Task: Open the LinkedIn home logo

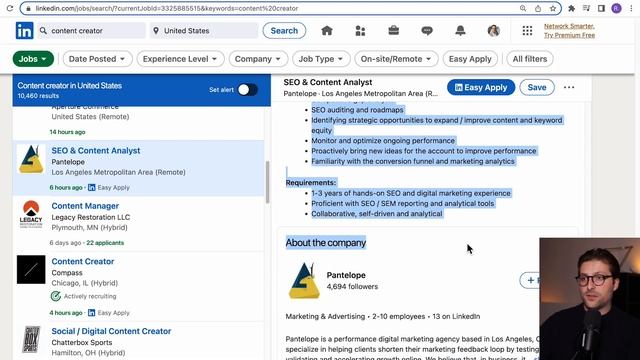Action: (24, 31)
